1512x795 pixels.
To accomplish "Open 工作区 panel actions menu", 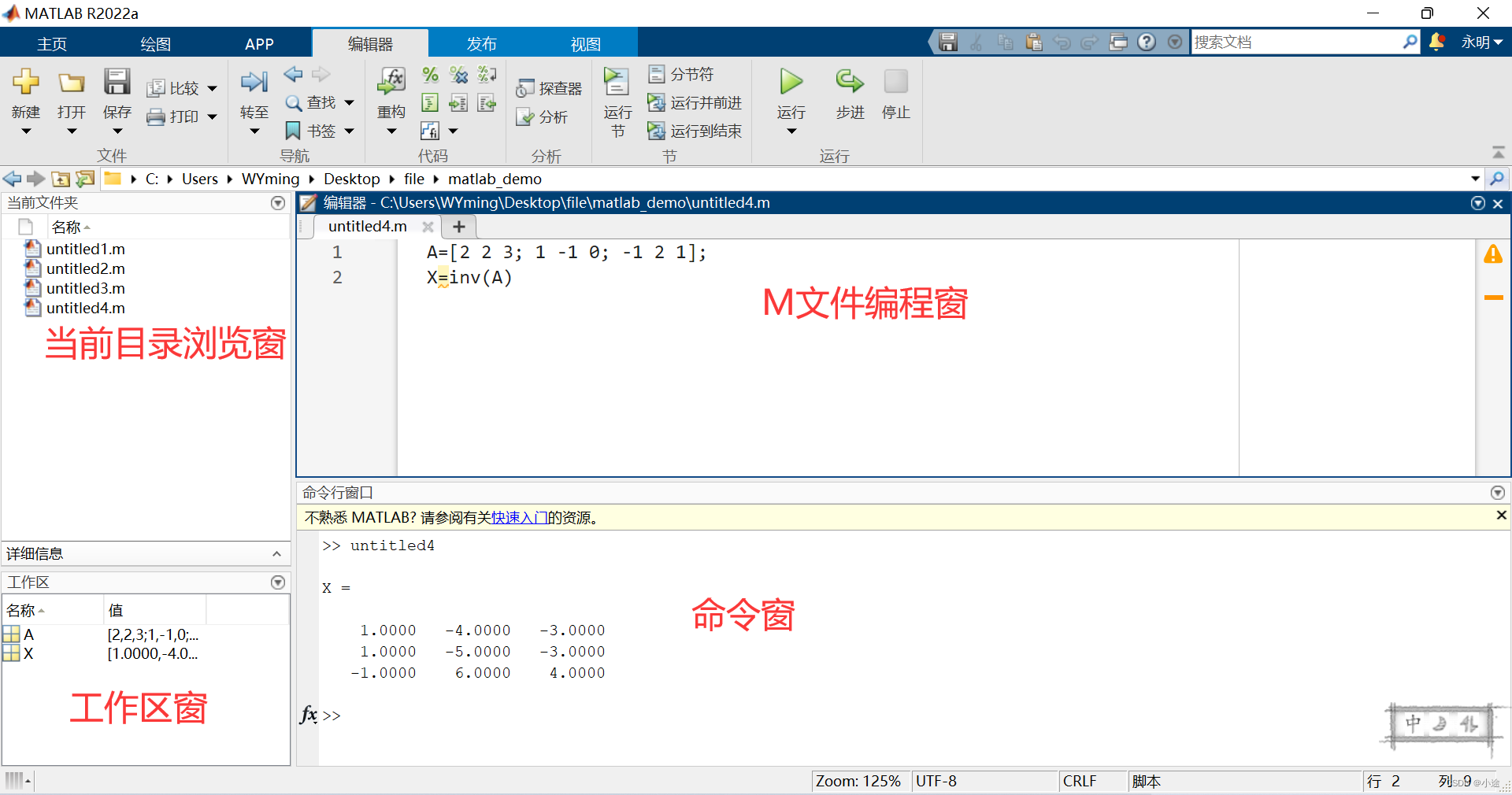I will tap(277, 582).
